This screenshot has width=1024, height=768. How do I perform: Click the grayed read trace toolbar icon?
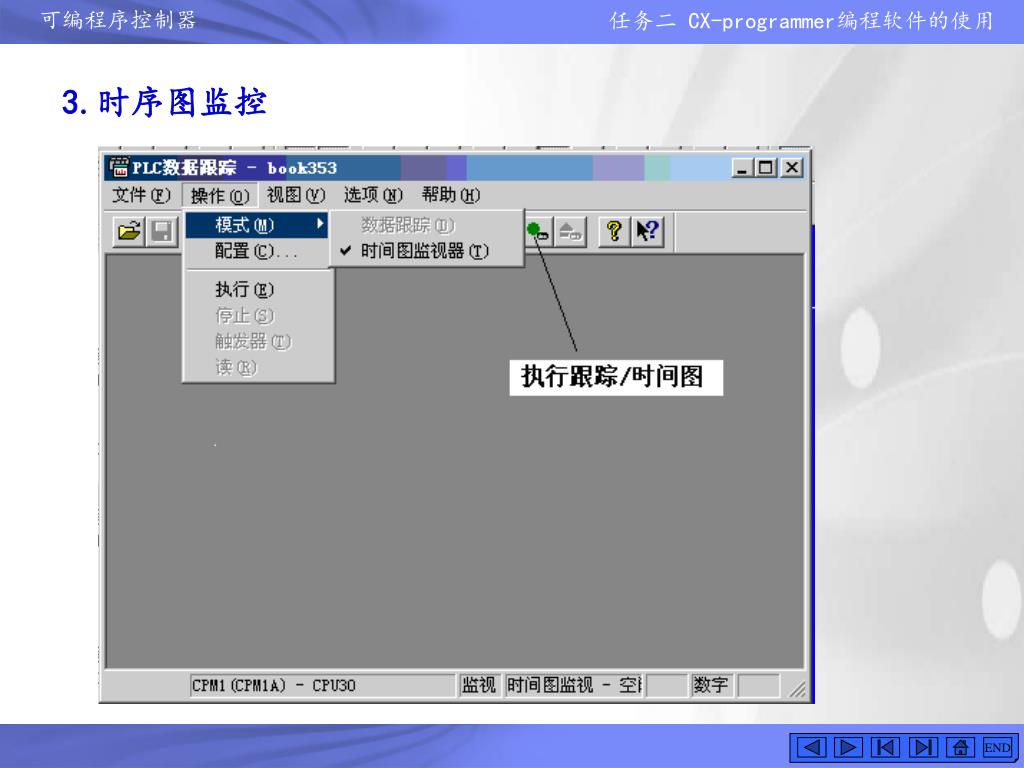(x=571, y=232)
